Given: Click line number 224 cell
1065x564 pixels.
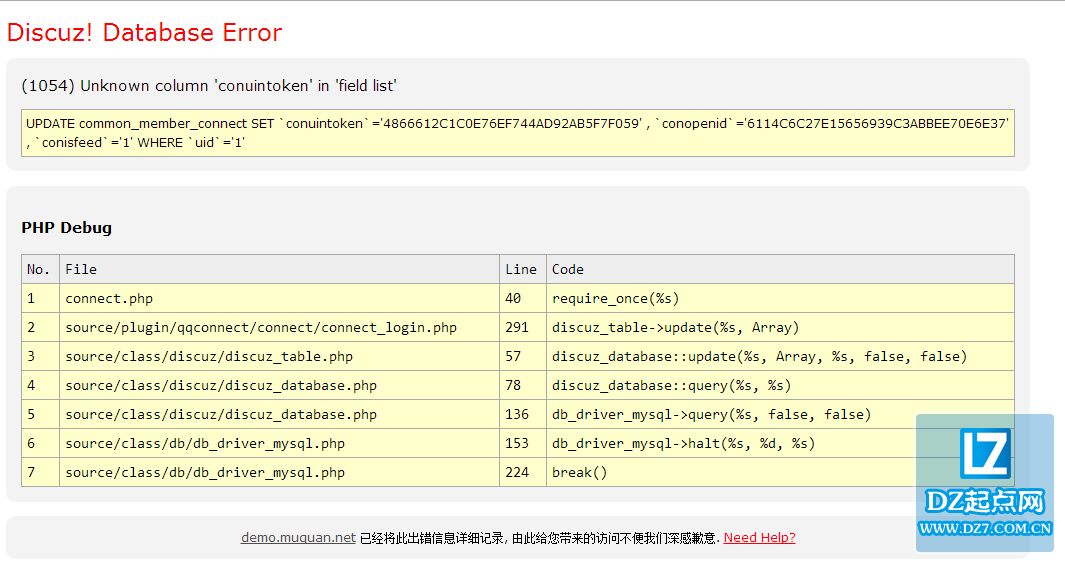Looking at the screenshot, I should [x=523, y=472].
